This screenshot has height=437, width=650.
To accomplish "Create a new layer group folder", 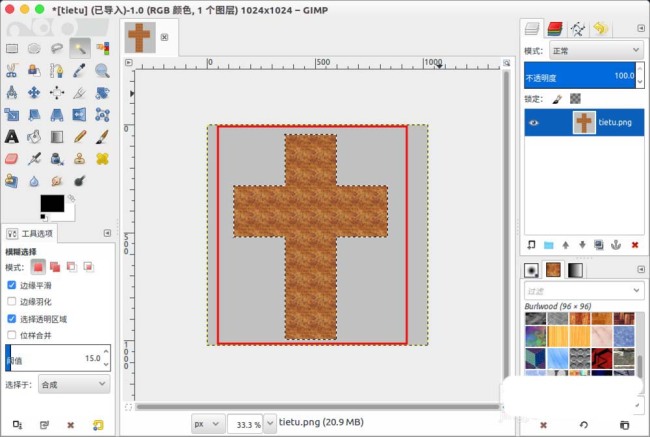I will point(549,245).
